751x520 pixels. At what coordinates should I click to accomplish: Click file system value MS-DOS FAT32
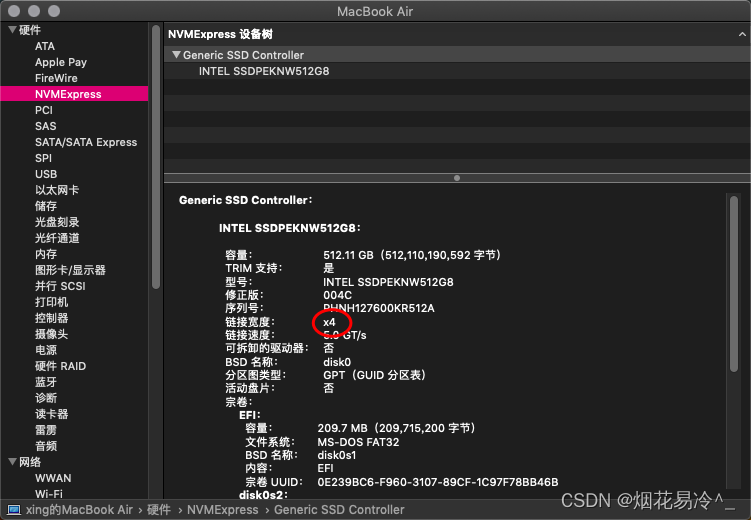358,442
